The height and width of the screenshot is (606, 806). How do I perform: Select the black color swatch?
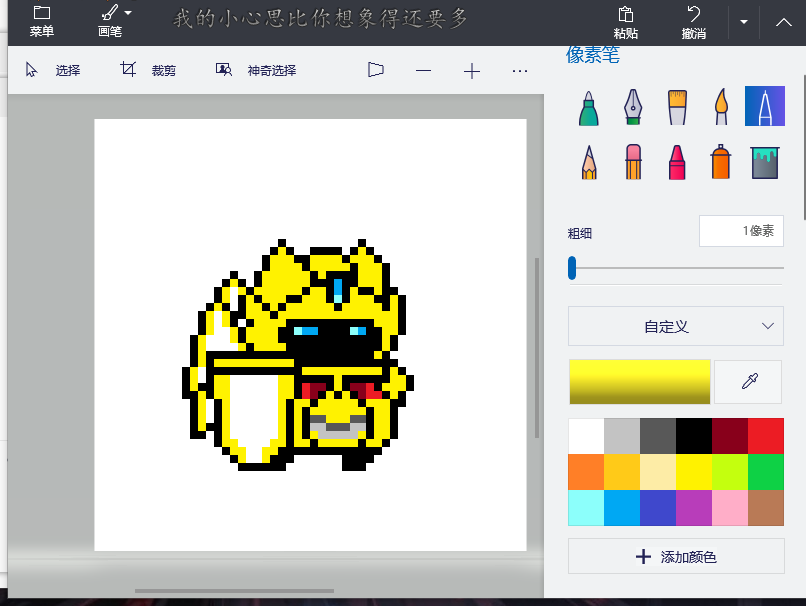[x=694, y=436]
